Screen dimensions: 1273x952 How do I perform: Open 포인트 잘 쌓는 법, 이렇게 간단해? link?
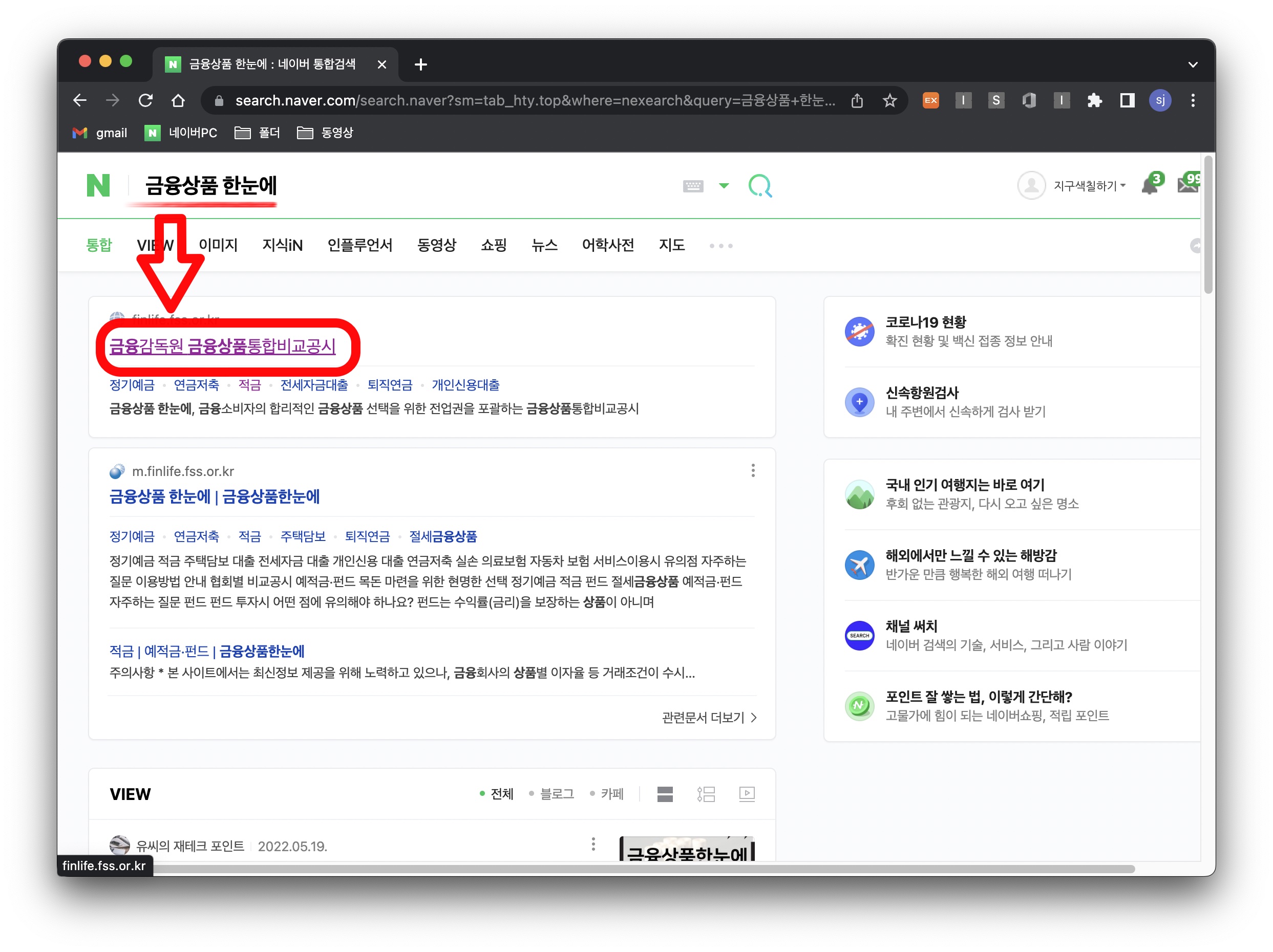coord(979,697)
